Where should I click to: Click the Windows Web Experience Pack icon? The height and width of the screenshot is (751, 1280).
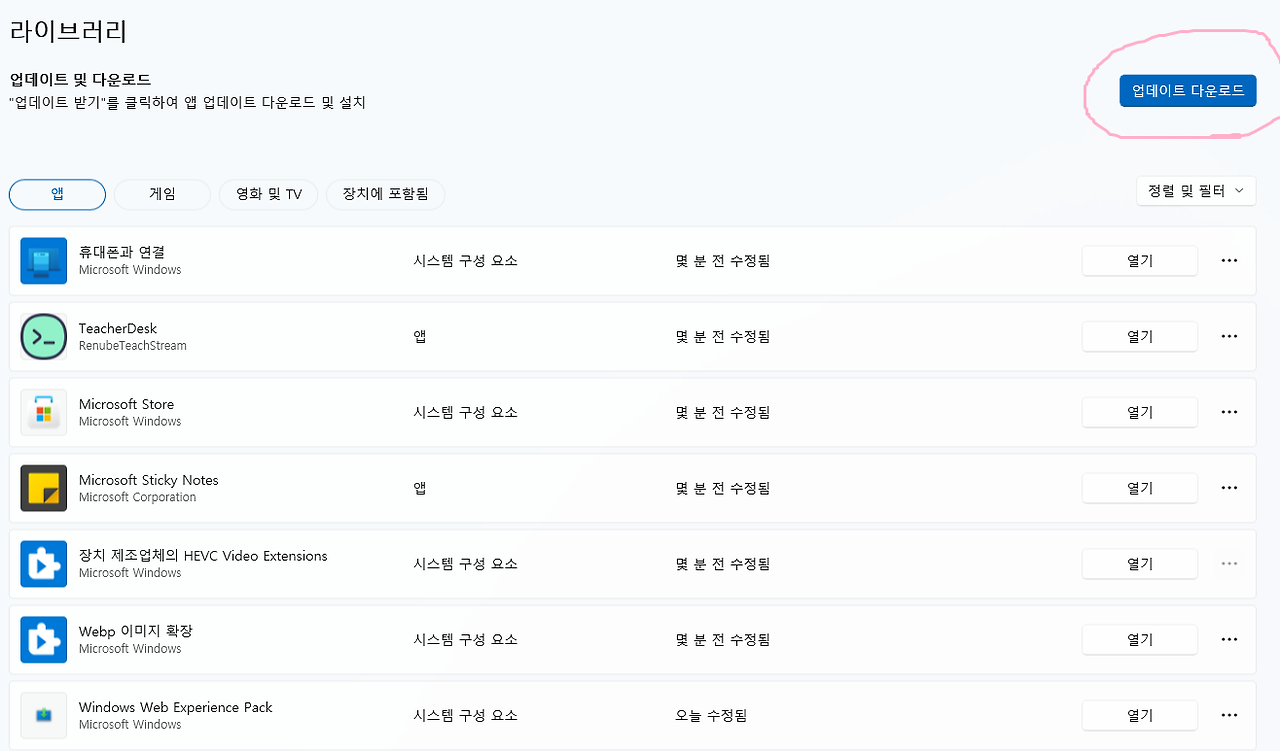tap(43, 716)
